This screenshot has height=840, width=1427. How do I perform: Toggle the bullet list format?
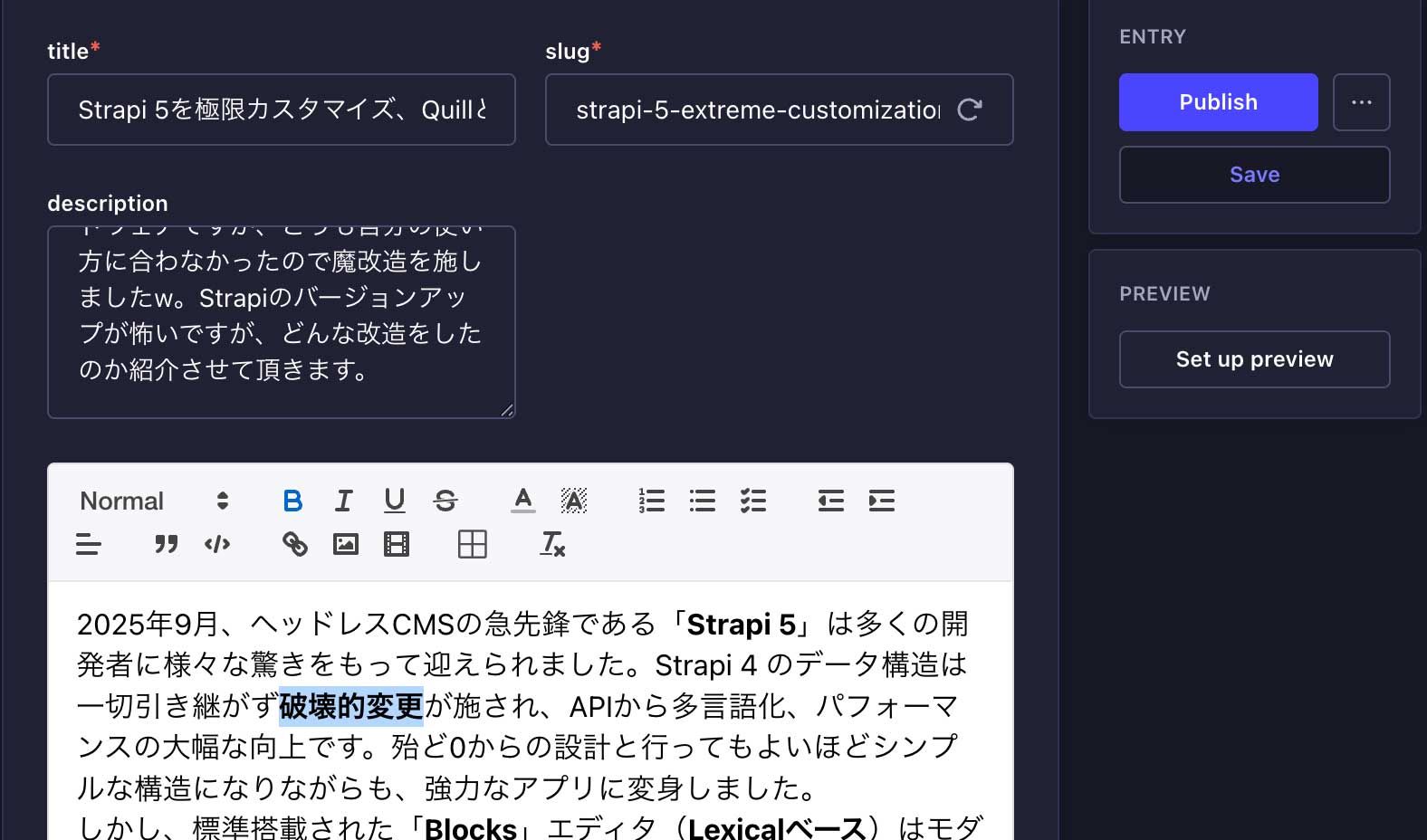(702, 501)
